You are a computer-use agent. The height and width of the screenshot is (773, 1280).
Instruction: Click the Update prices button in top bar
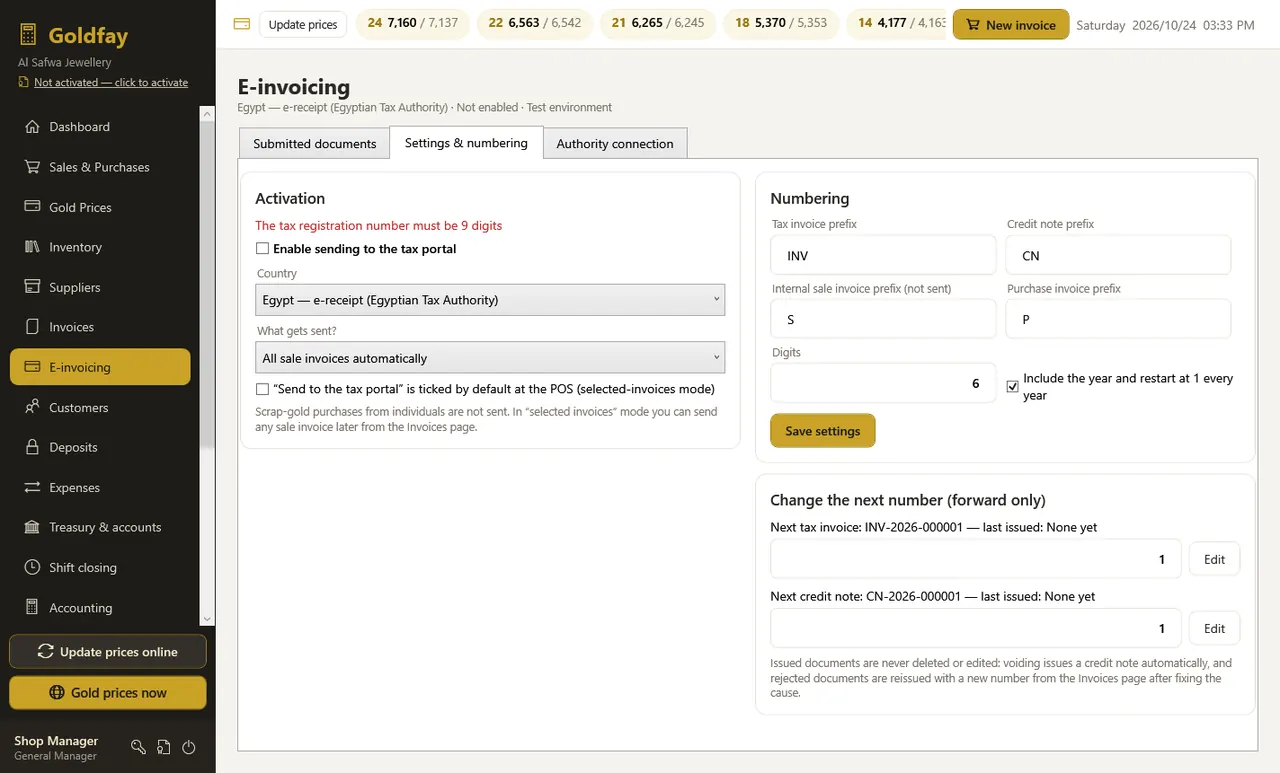click(303, 24)
